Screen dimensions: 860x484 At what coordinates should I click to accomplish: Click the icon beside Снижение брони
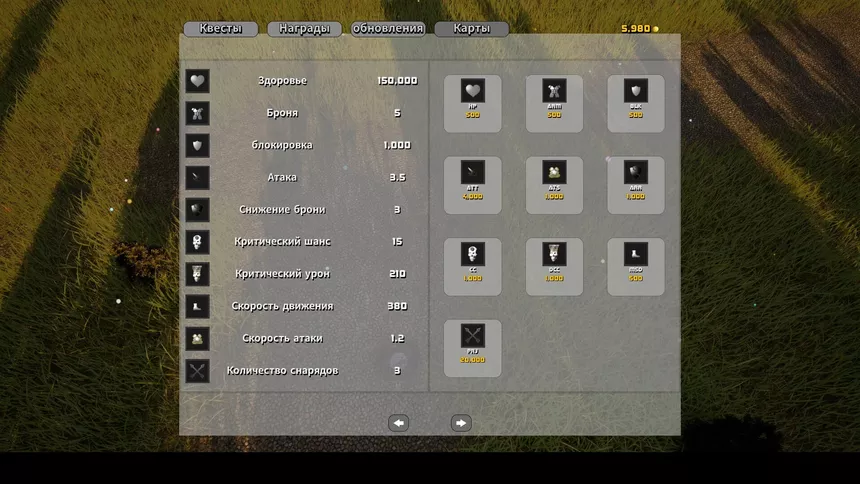click(x=197, y=210)
